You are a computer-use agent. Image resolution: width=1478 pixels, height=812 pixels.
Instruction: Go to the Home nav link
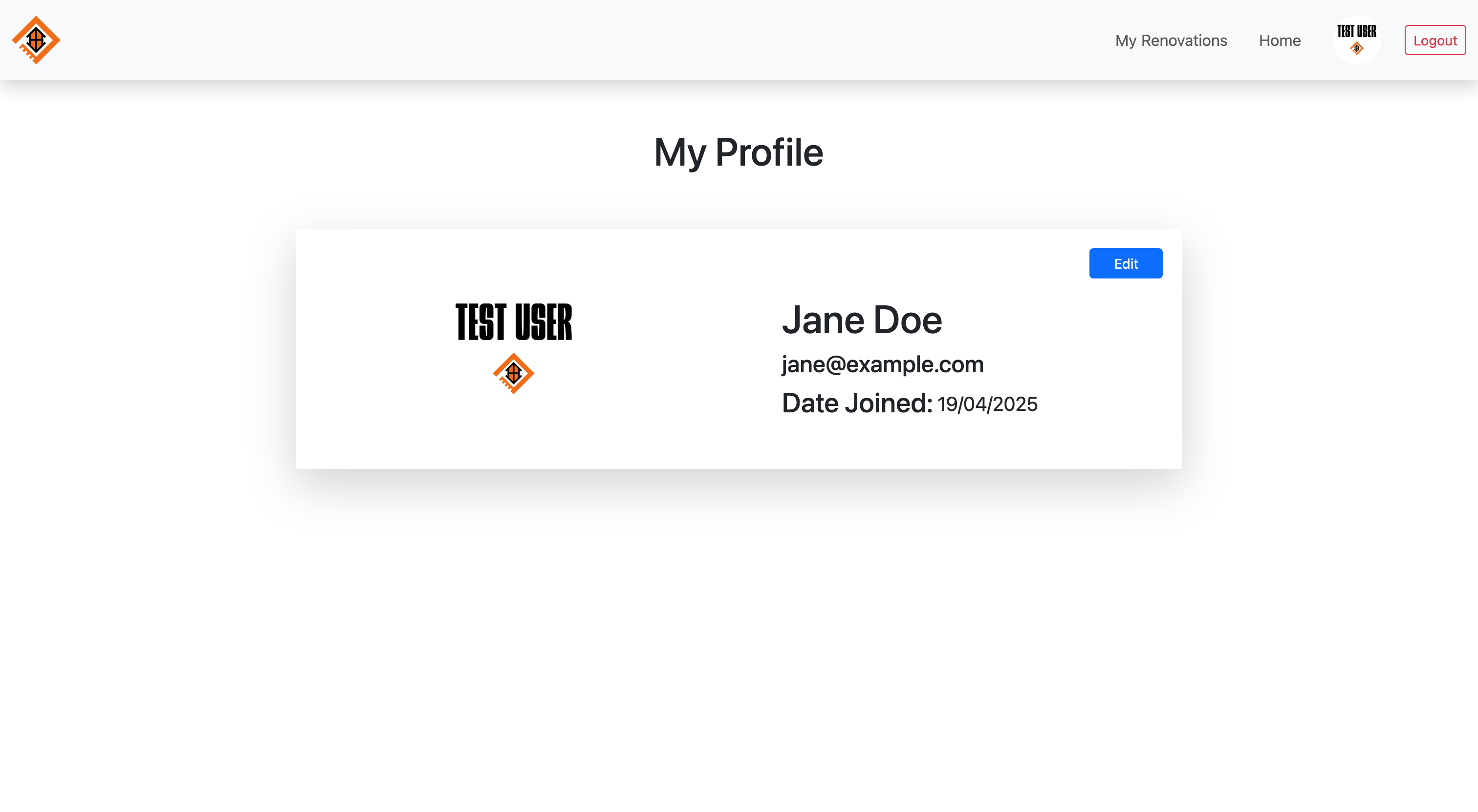(x=1280, y=40)
